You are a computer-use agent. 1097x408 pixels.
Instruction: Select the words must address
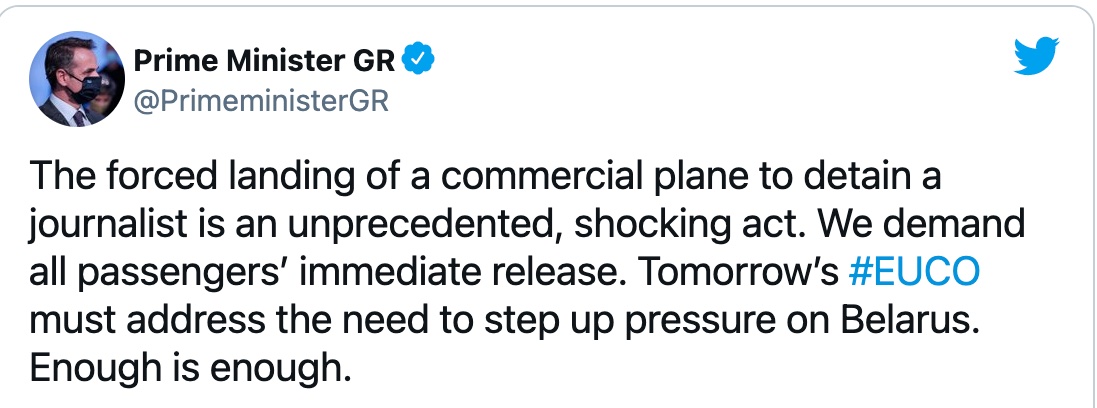click(x=147, y=320)
